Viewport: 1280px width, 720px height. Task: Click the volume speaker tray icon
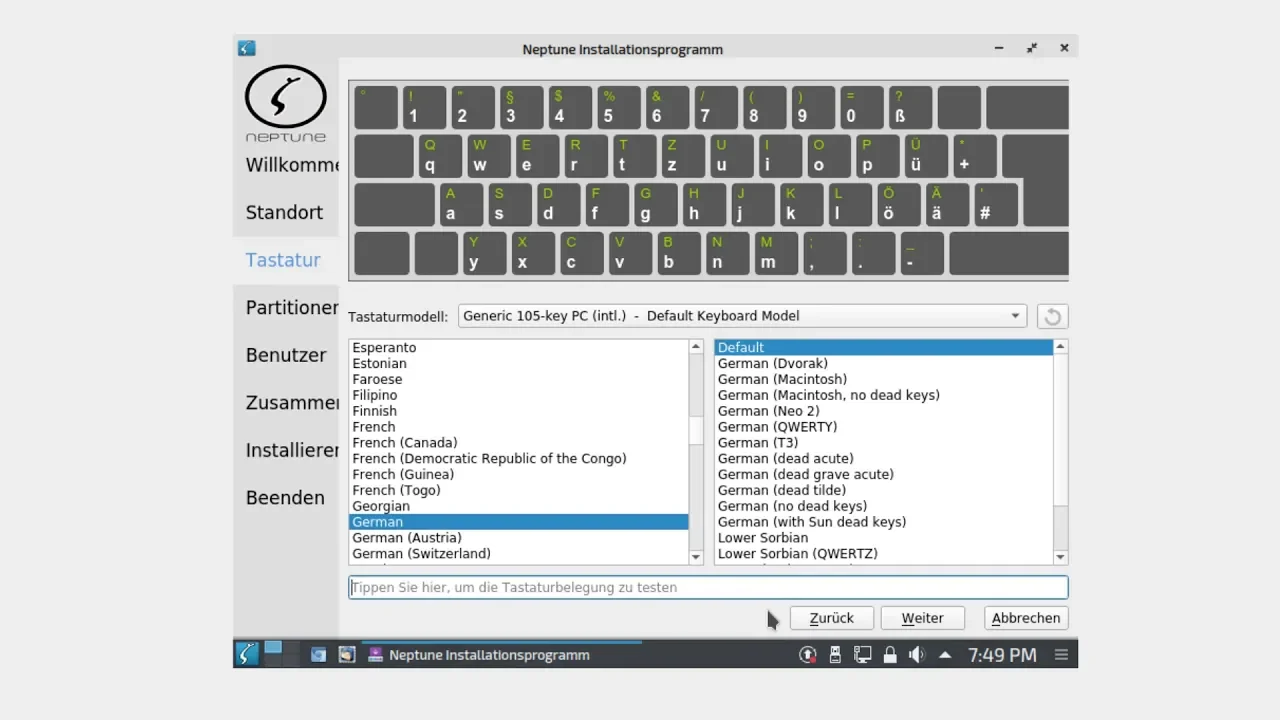(916, 655)
